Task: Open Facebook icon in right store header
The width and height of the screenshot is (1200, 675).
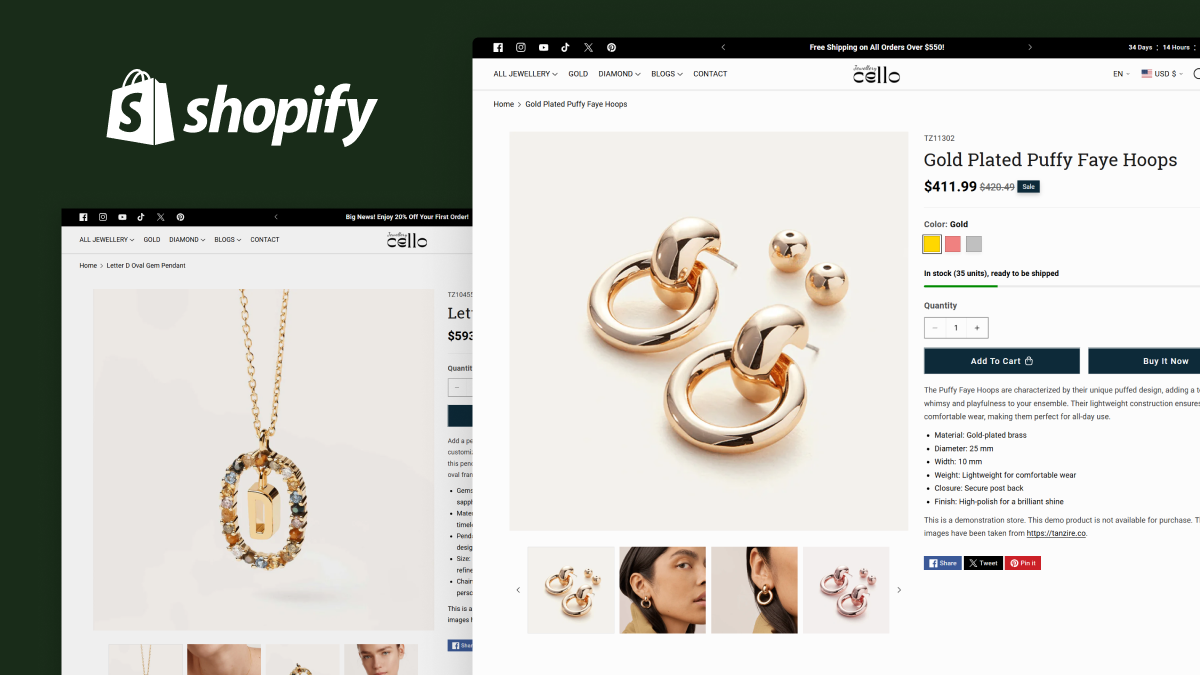Action: 498,47
